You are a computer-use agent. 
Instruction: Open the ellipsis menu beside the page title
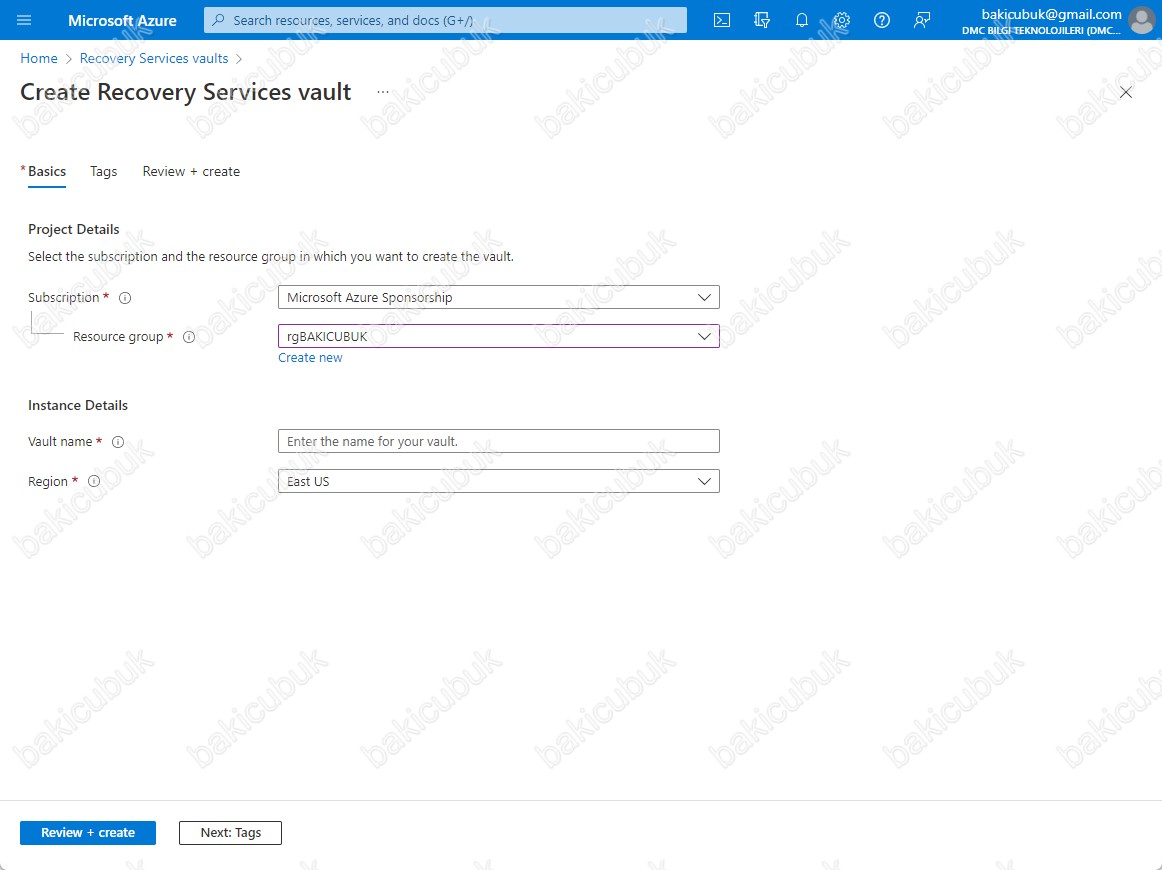pos(382,92)
